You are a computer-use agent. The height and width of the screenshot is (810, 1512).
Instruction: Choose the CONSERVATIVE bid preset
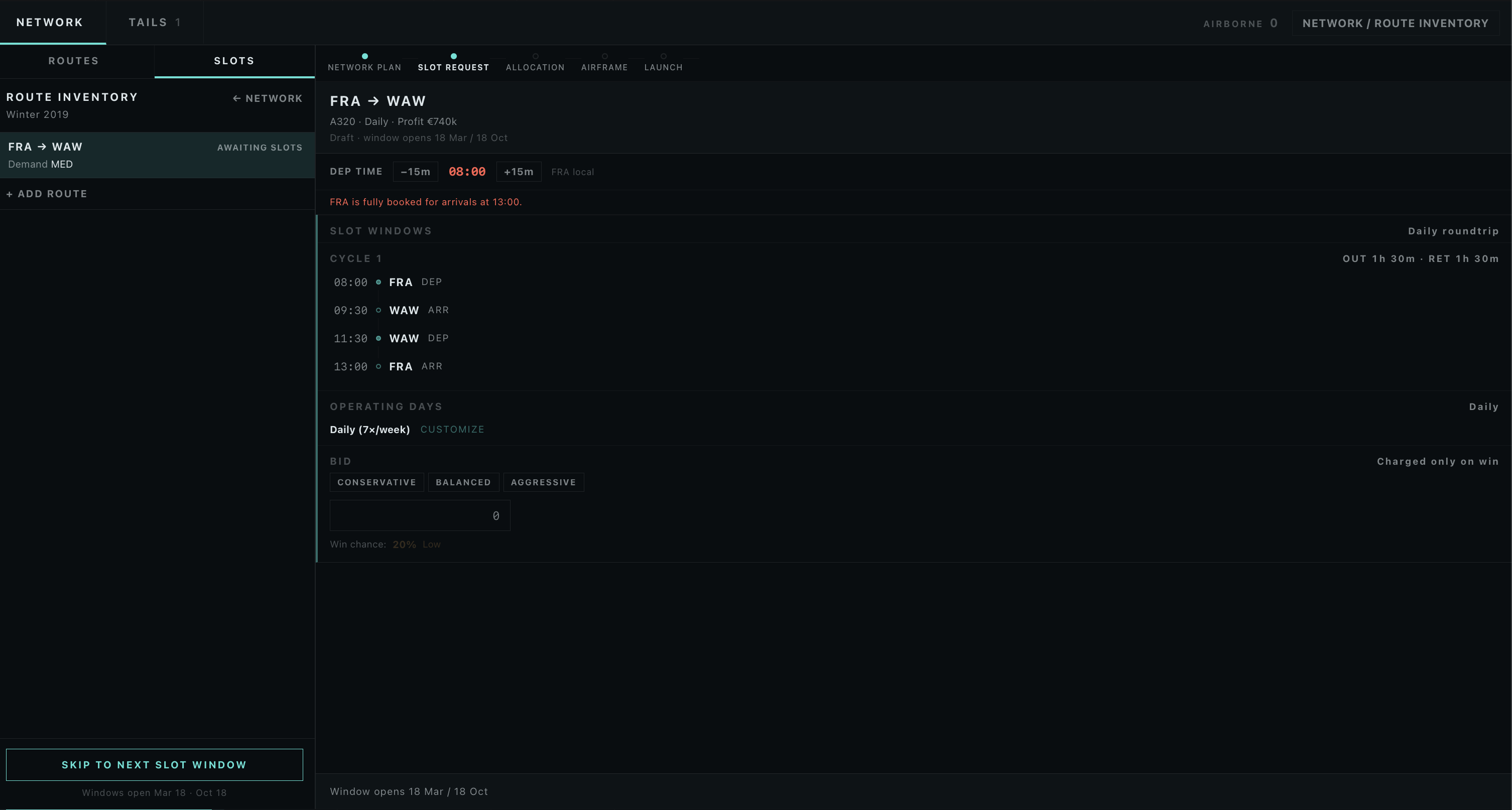pyautogui.click(x=377, y=482)
